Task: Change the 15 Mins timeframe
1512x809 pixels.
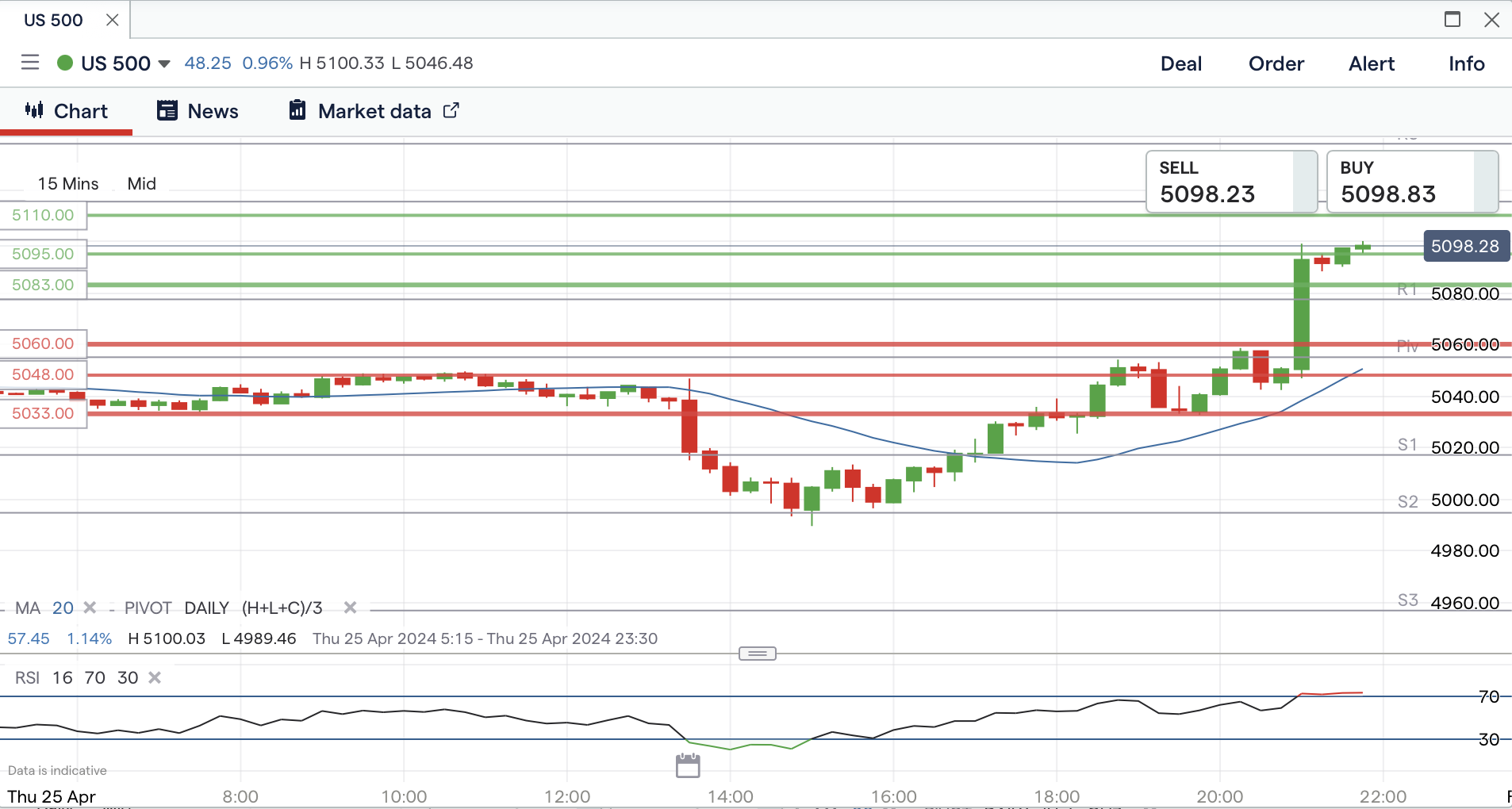Action: pos(68,184)
